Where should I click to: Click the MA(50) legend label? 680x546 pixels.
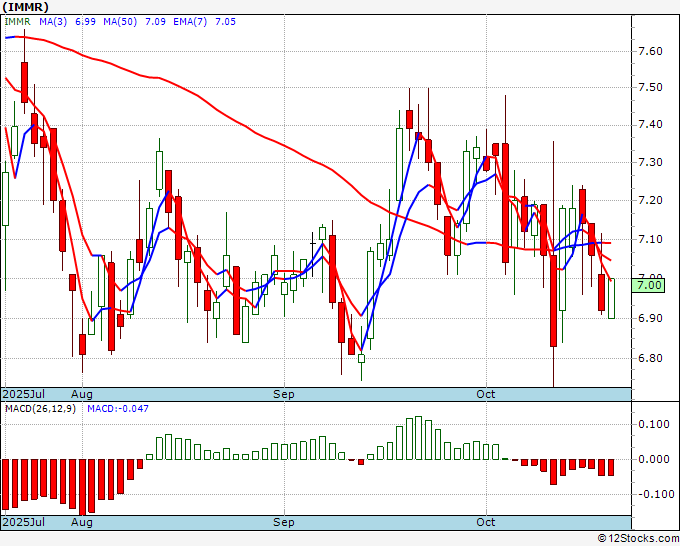pyautogui.click(x=120, y=22)
